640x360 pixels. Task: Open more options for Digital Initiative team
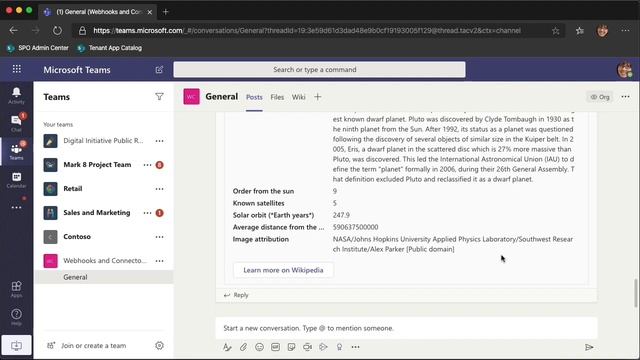pyautogui.click(x=159, y=141)
